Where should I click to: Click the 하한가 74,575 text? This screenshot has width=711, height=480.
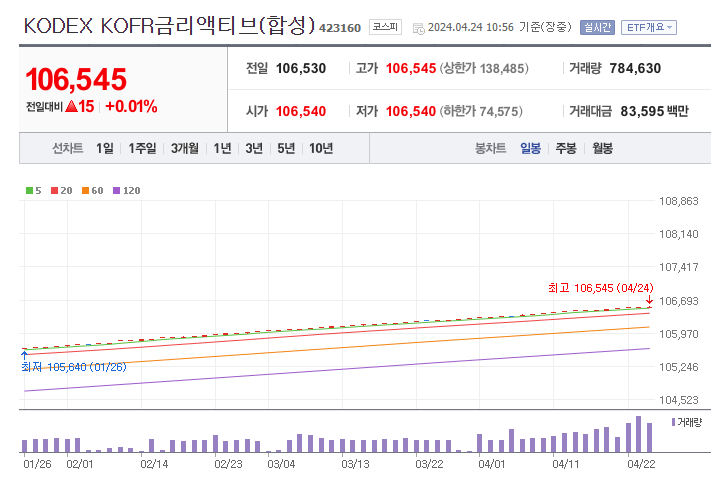[x=481, y=112]
